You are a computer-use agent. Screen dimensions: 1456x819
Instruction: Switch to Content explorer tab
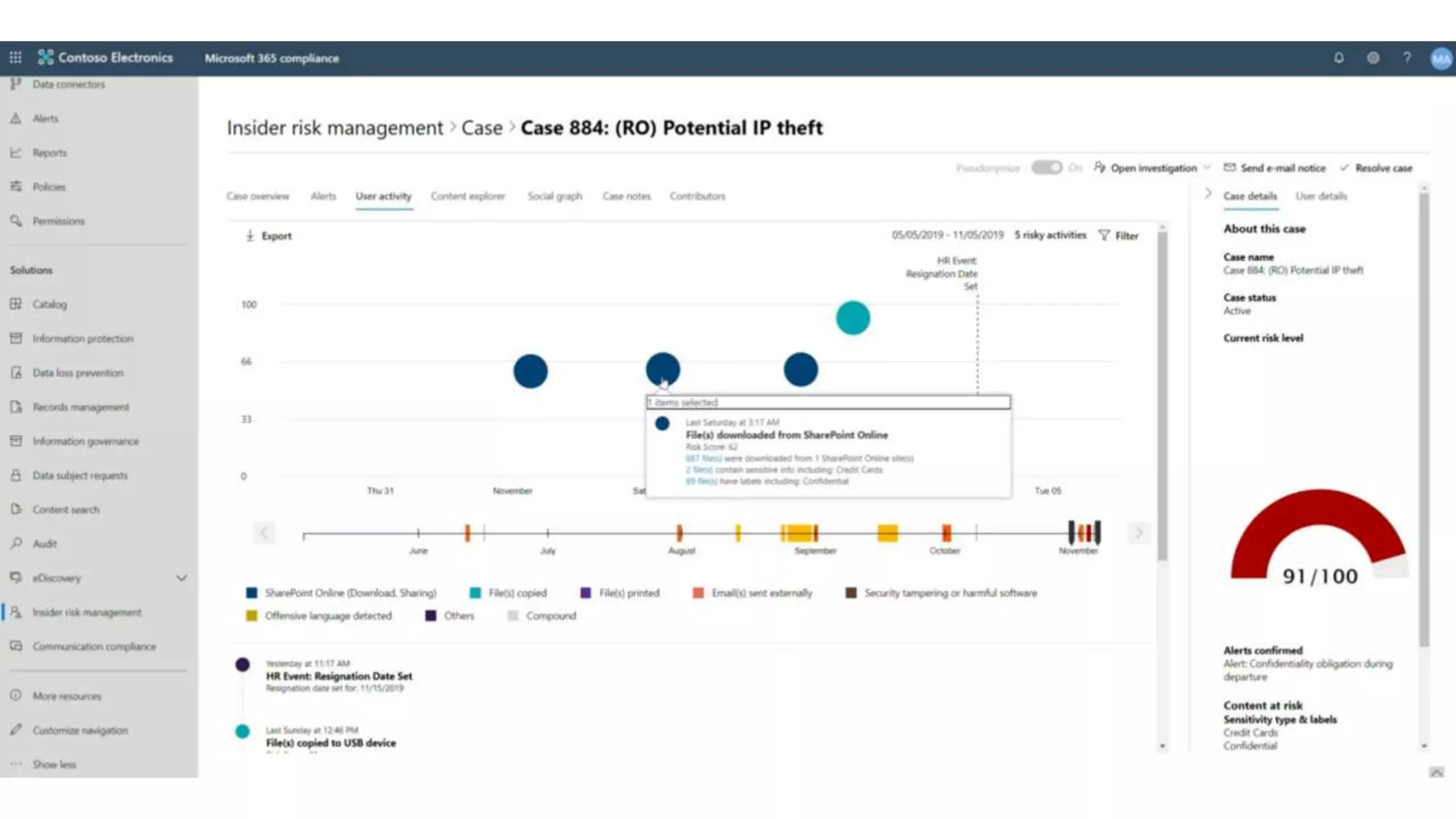(468, 196)
